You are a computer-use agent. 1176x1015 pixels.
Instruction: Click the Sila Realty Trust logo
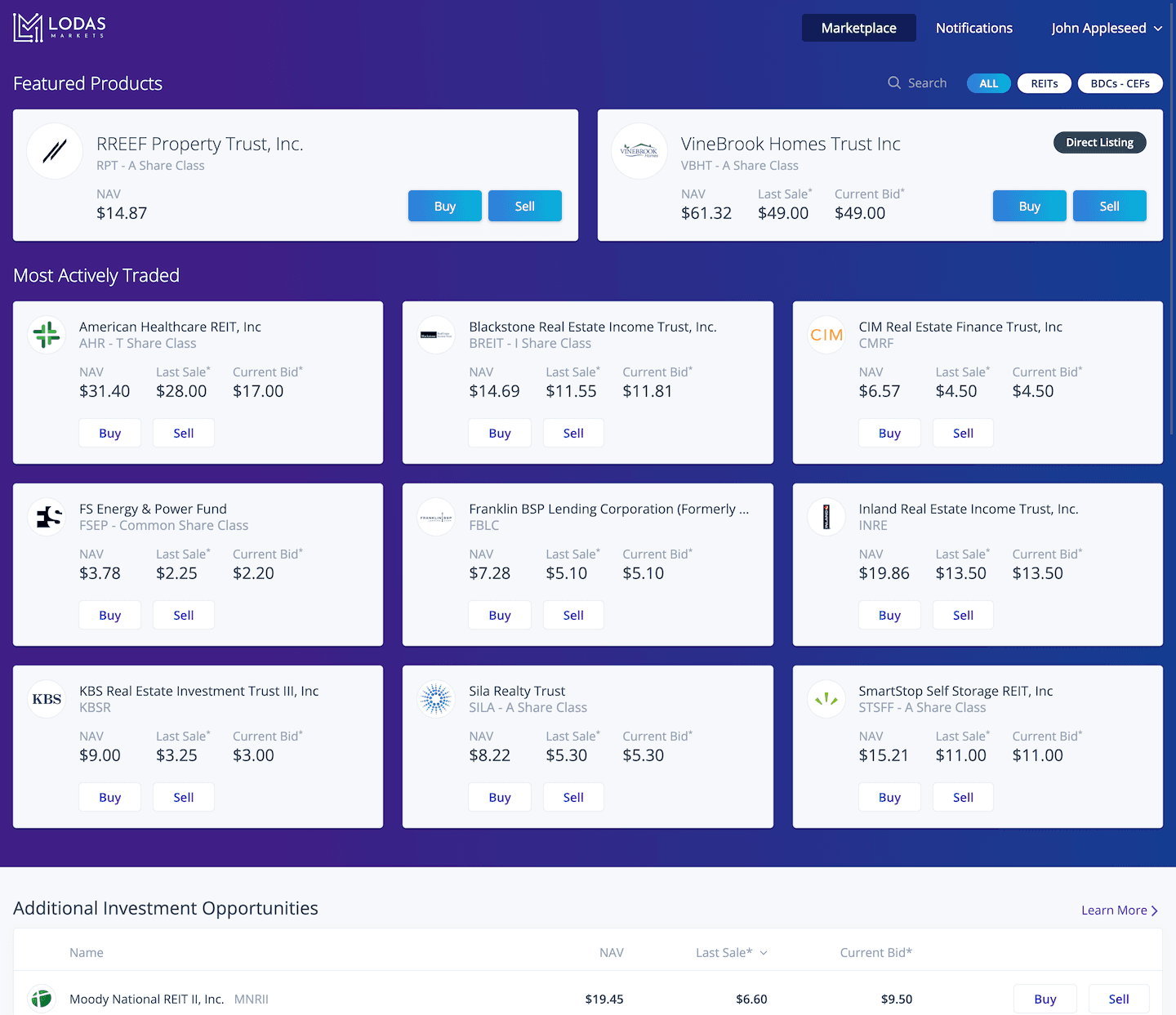(436, 699)
